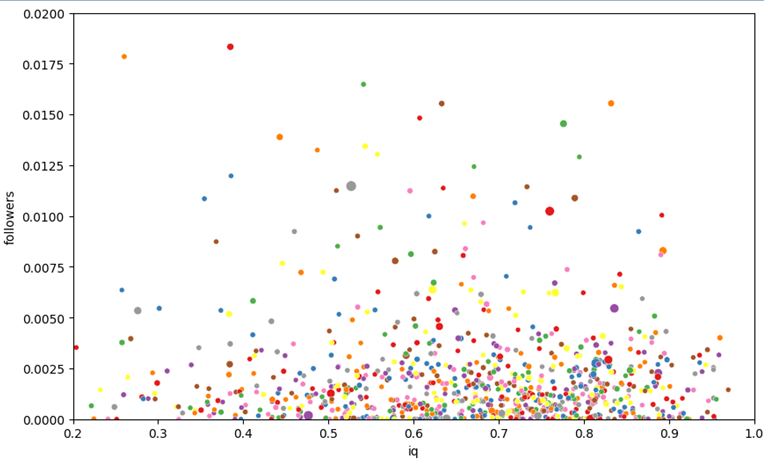Image resolution: width=764 pixels, height=463 pixels.
Task: Pick the large purple point near iq 0.83
Action: click(614, 308)
